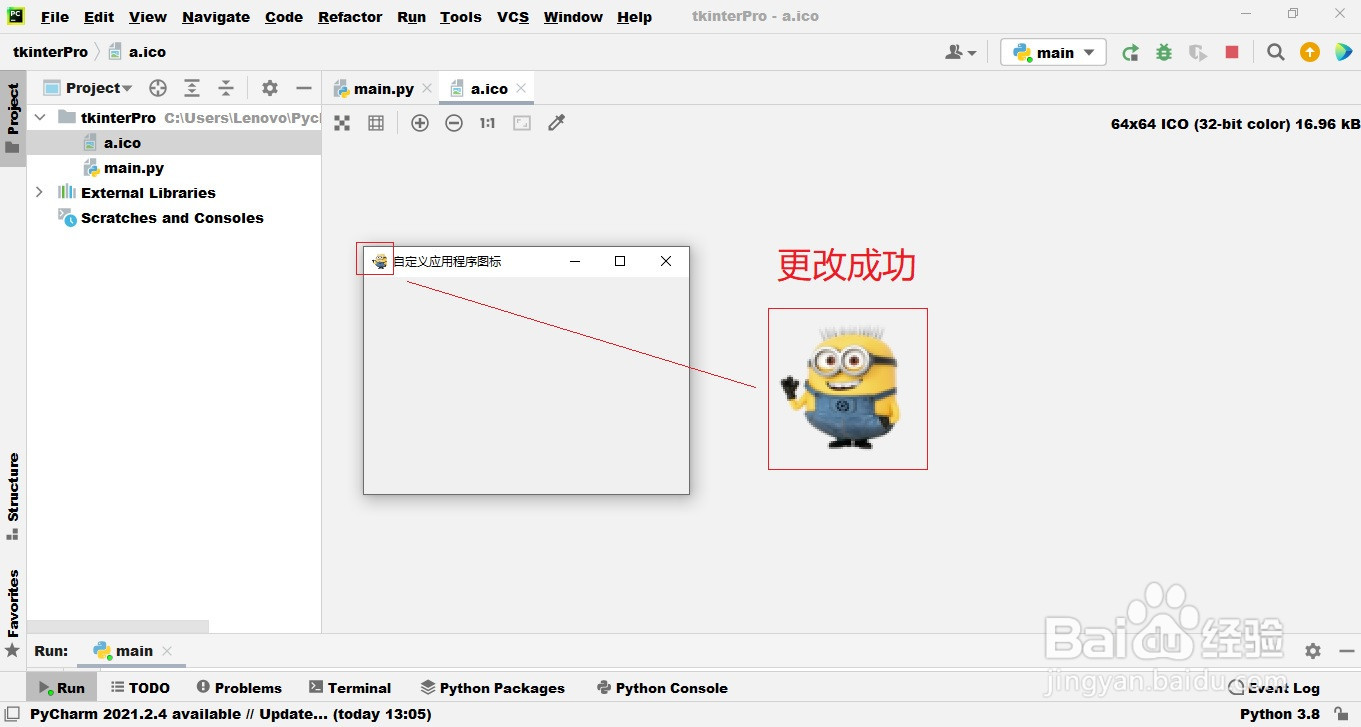1361x727 pixels.
Task: Collapse all items in Project tree
Action: click(226, 88)
